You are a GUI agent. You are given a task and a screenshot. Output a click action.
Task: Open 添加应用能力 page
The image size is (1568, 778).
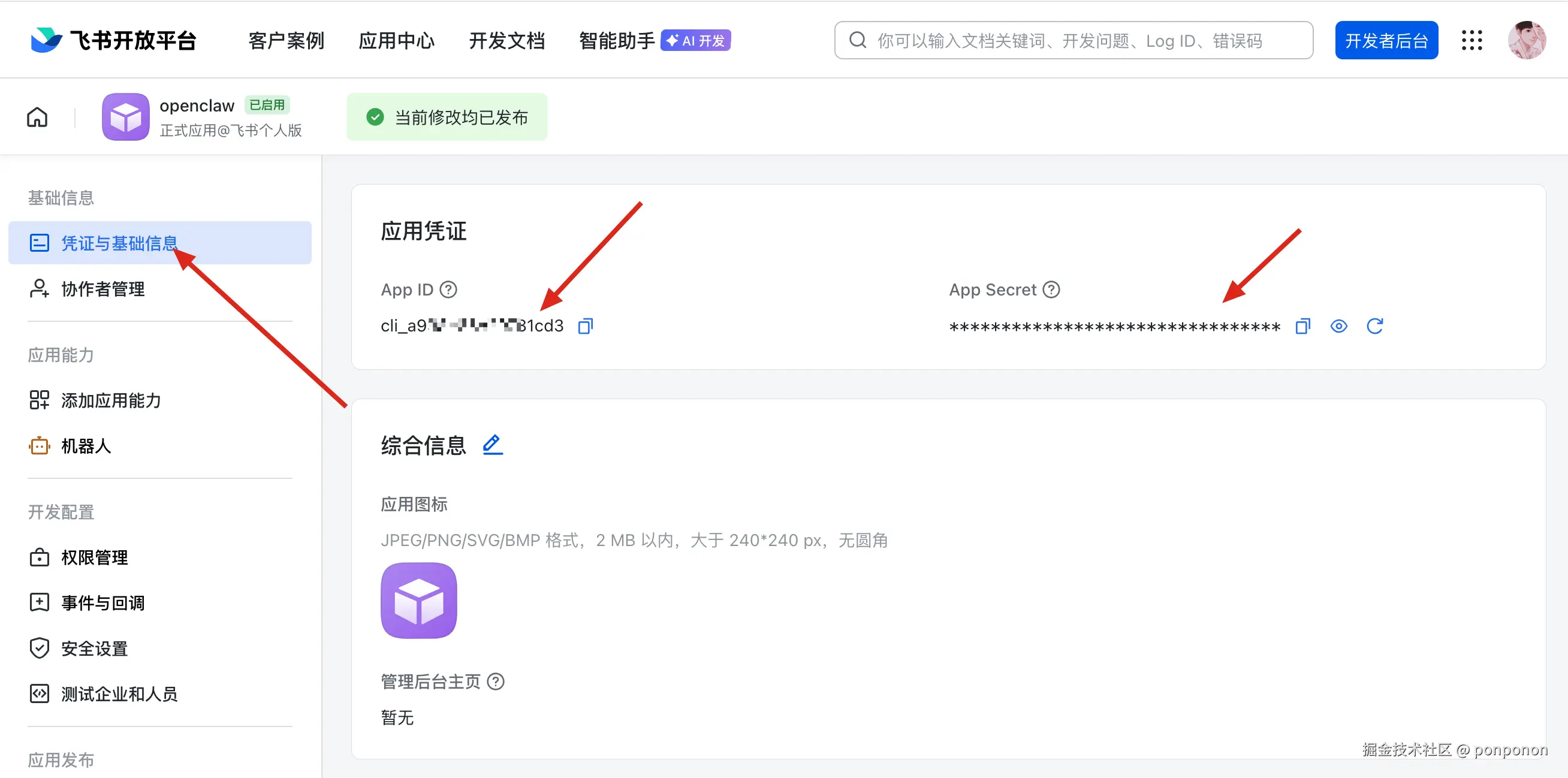111,400
